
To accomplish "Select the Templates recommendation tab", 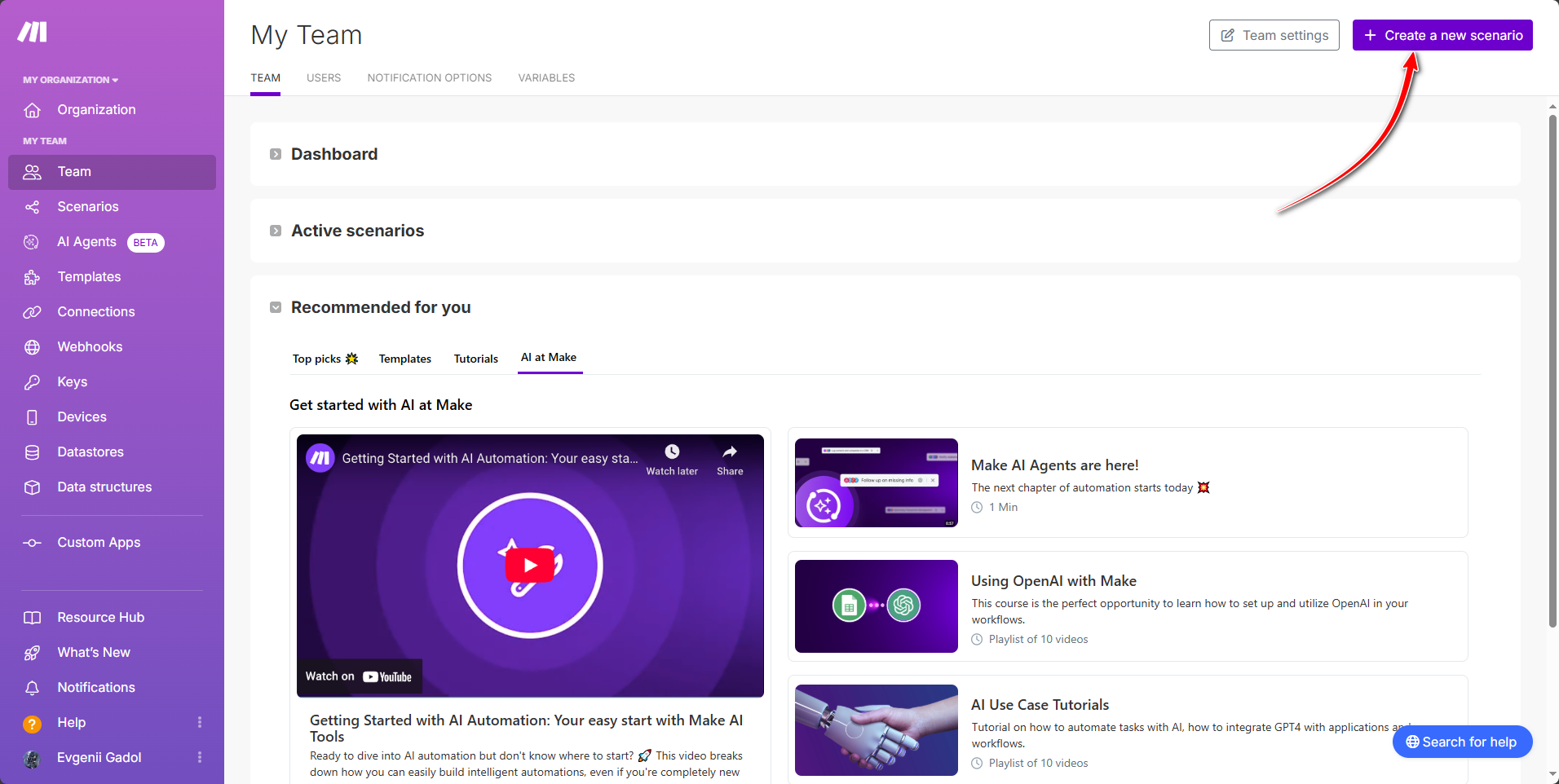I will coord(405,359).
